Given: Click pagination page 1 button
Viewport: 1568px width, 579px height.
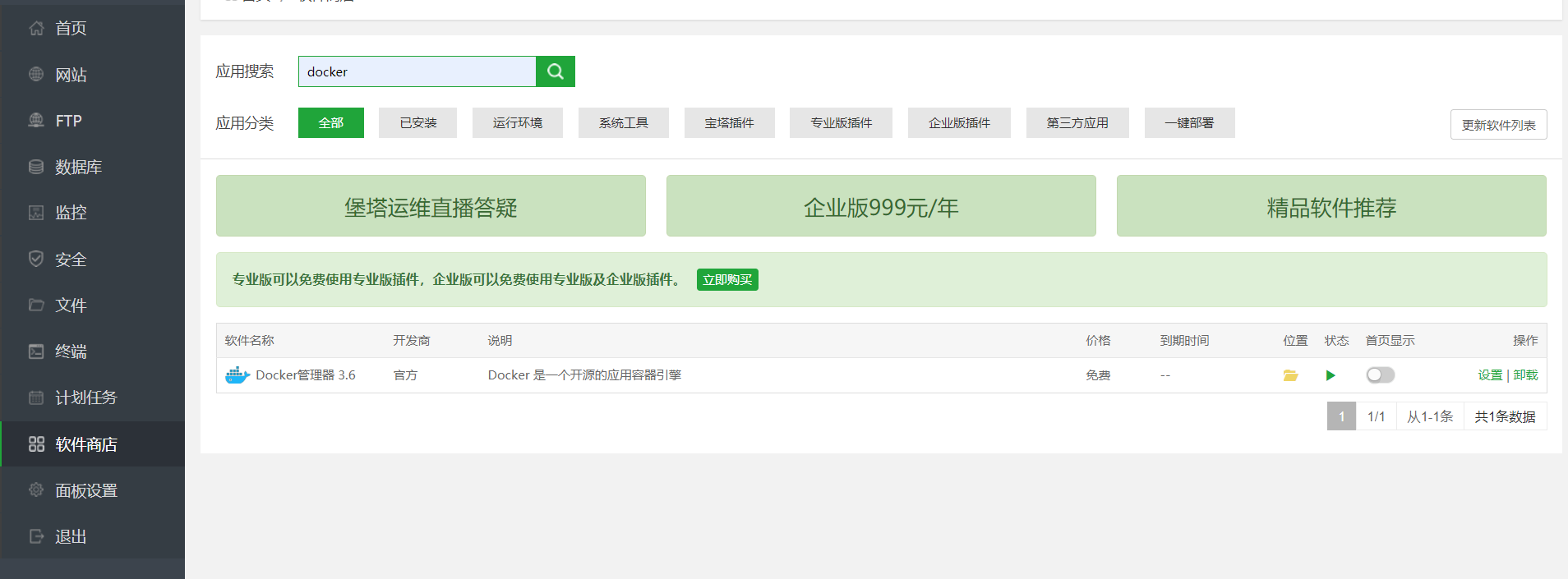Looking at the screenshot, I should (1341, 416).
